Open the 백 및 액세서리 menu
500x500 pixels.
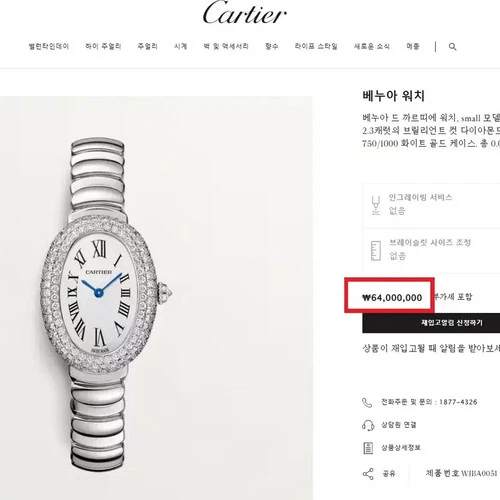[x=226, y=46]
